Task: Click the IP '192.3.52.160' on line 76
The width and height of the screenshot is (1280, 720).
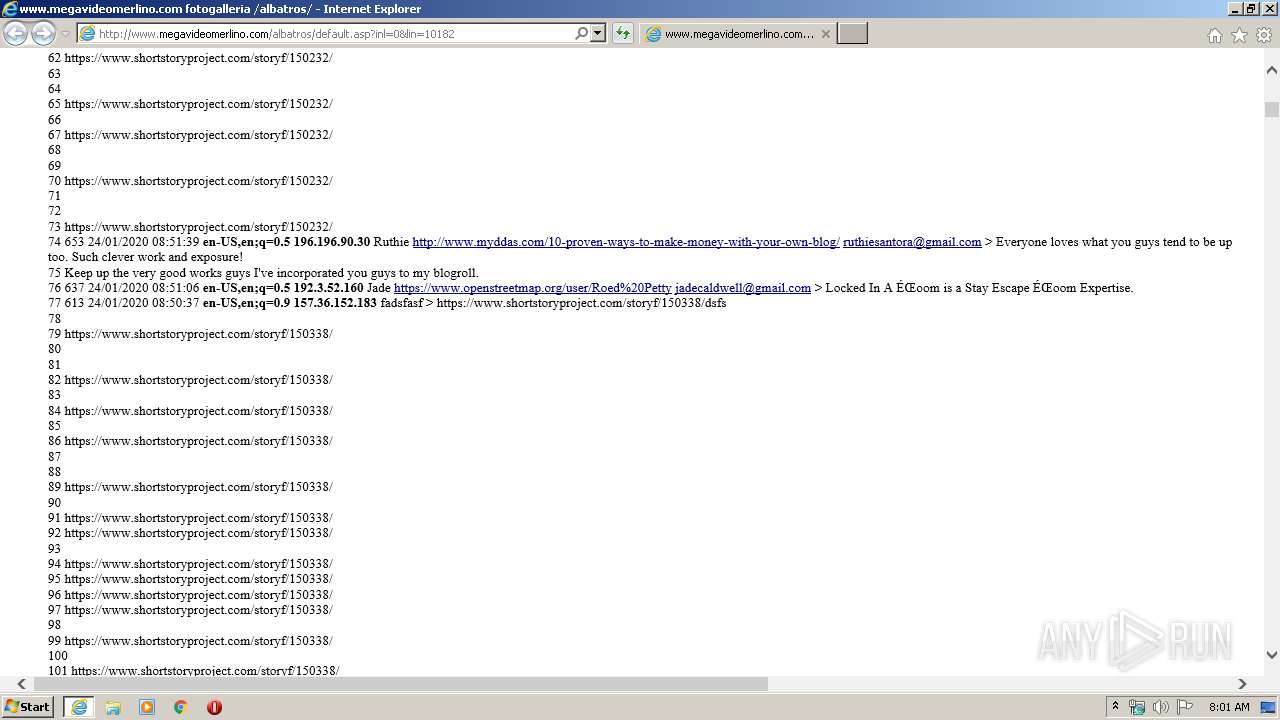Action: point(328,288)
